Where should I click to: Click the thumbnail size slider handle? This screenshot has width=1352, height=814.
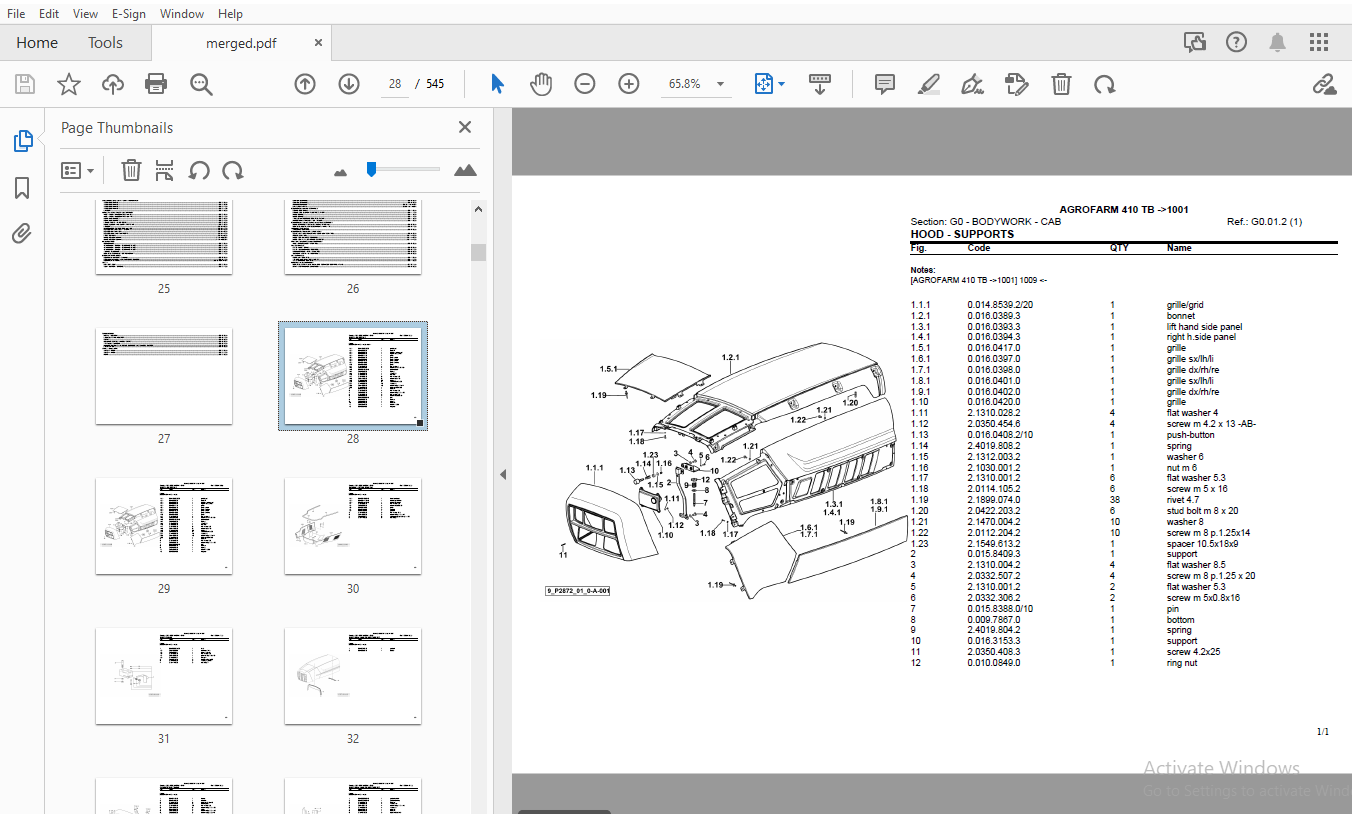371,169
